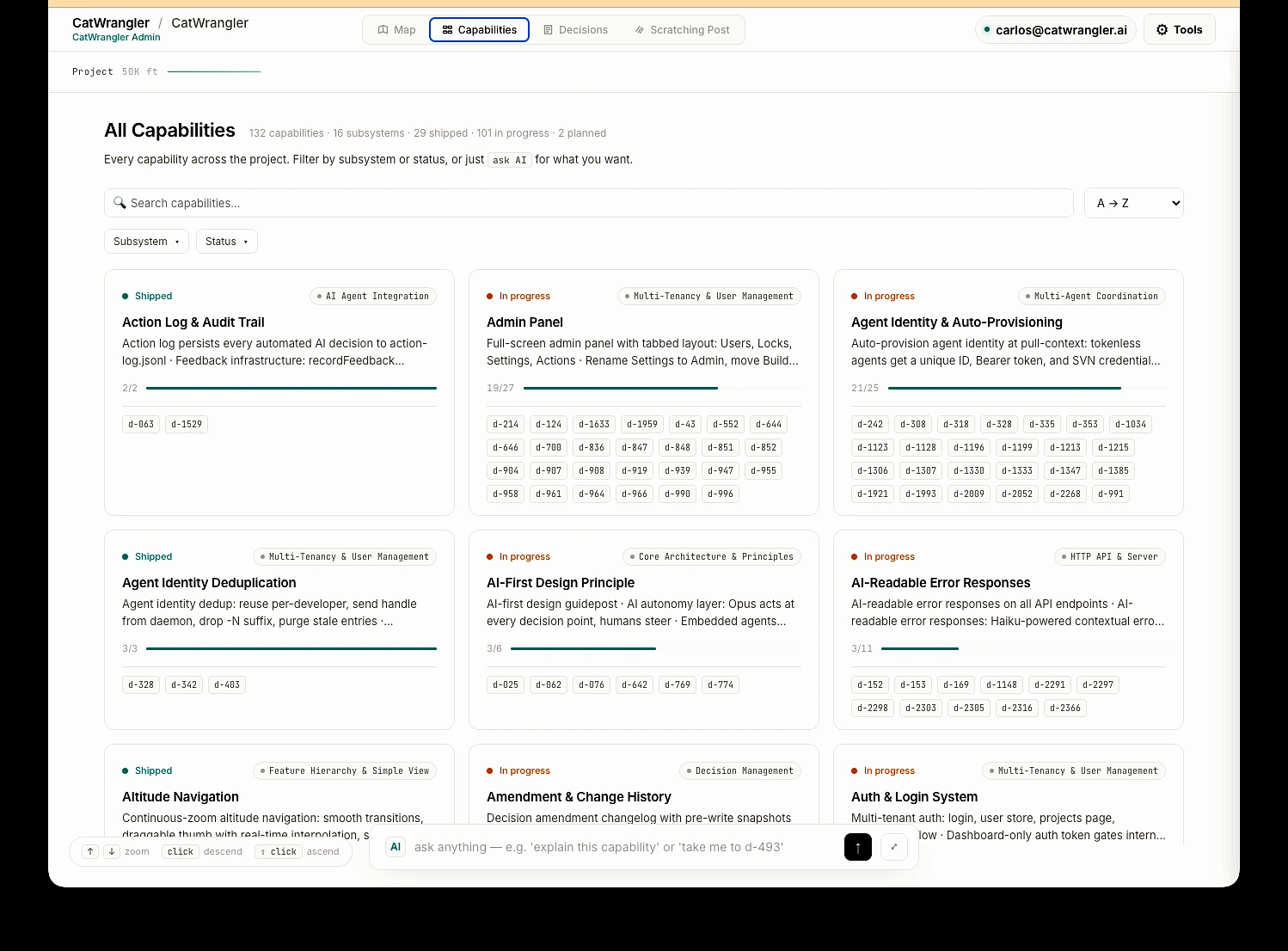The height and width of the screenshot is (951, 1288).
Task: Open decision chip d-2268
Action: coord(1065,494)
